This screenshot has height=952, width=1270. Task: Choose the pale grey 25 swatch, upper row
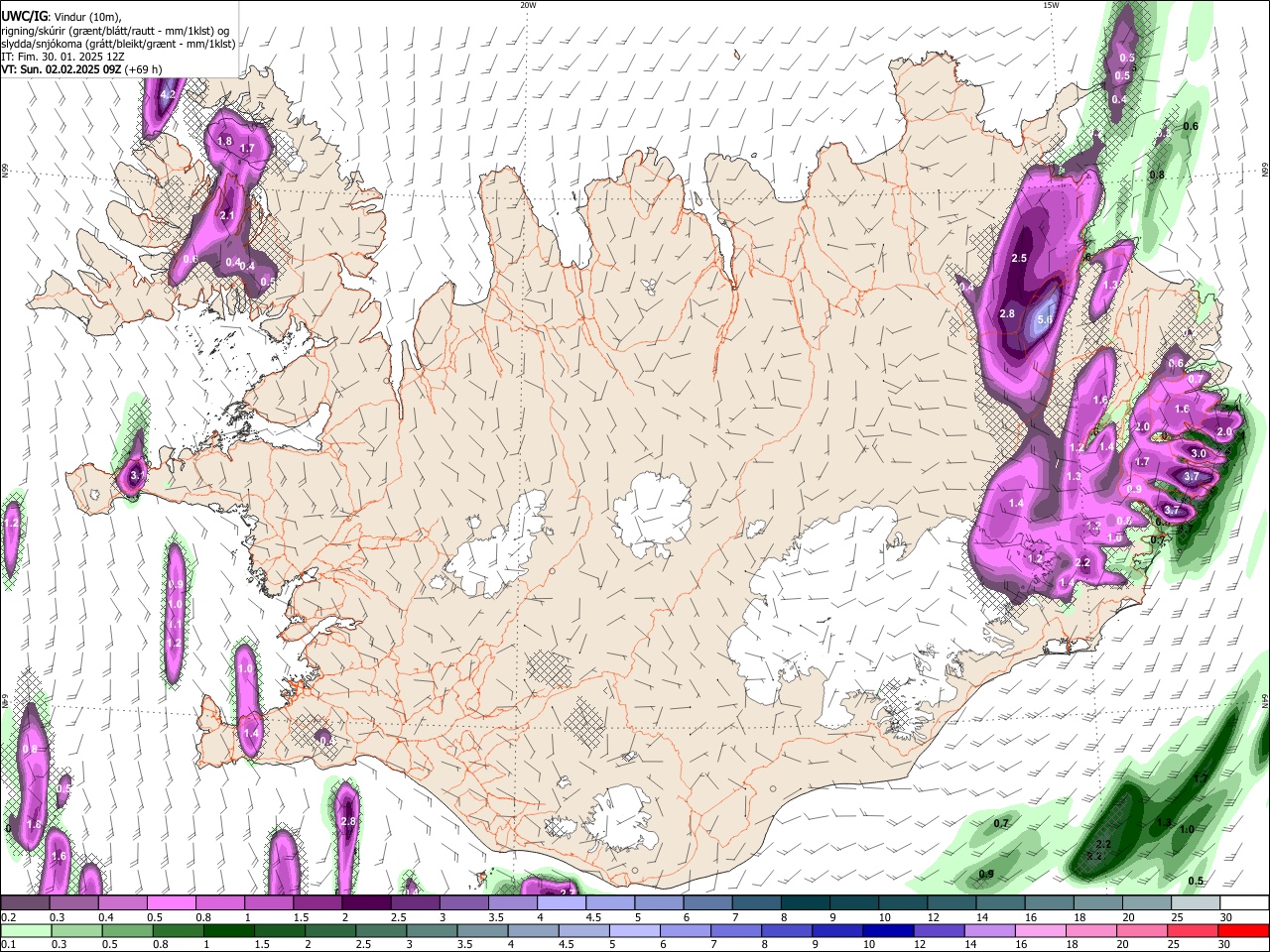(1195, 903)
